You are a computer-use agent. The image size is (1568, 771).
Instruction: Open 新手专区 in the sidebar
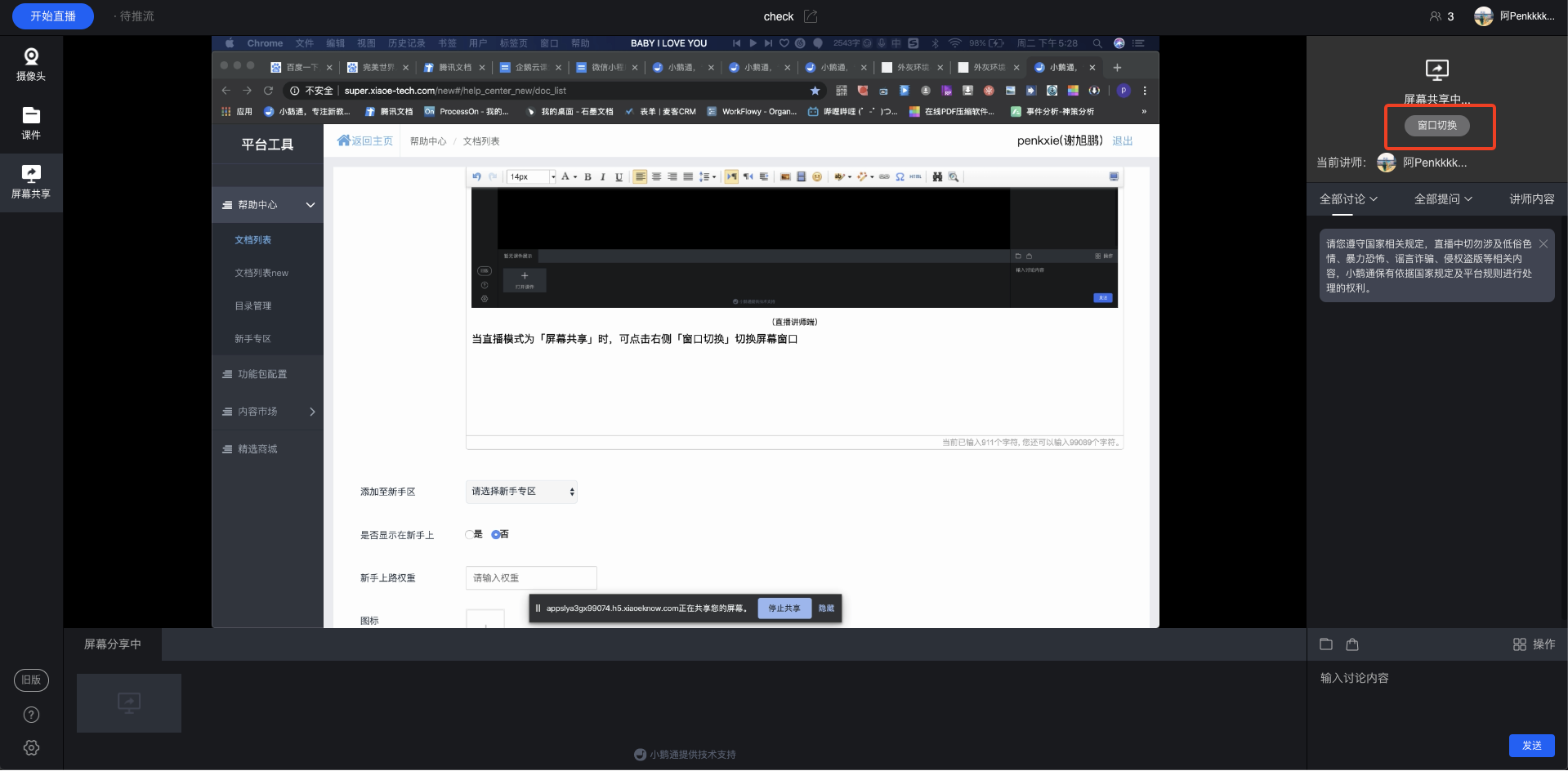253,338
